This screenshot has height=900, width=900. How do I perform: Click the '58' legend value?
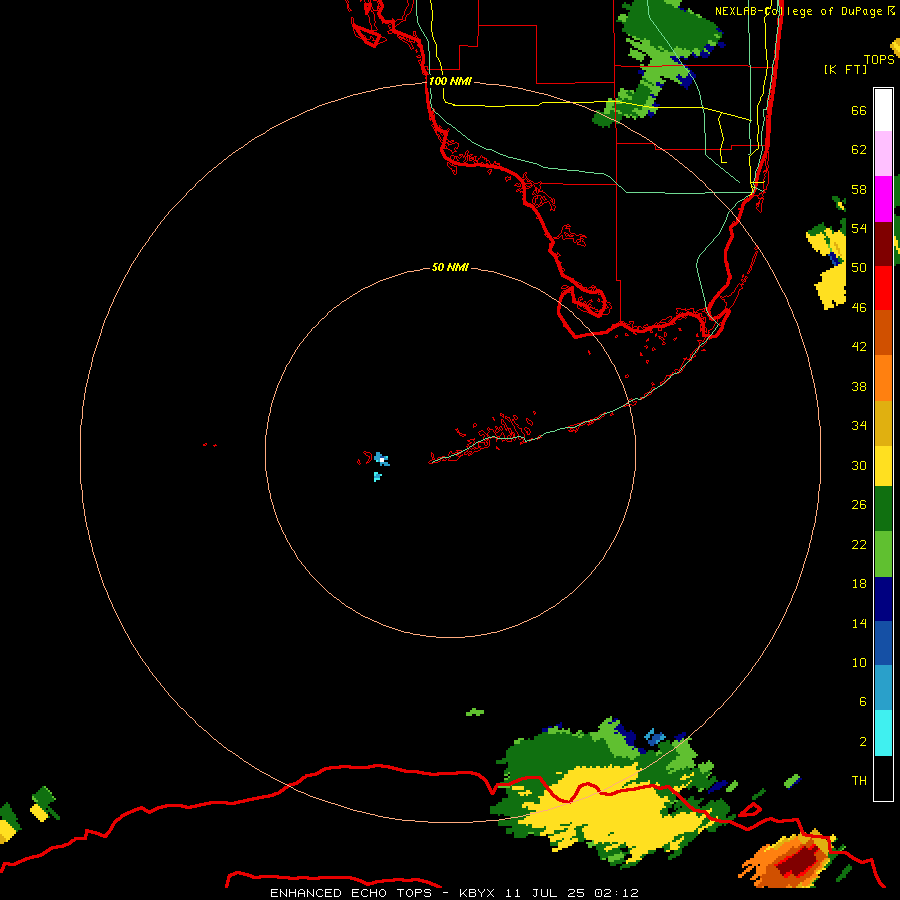click(x=859, y=189)
